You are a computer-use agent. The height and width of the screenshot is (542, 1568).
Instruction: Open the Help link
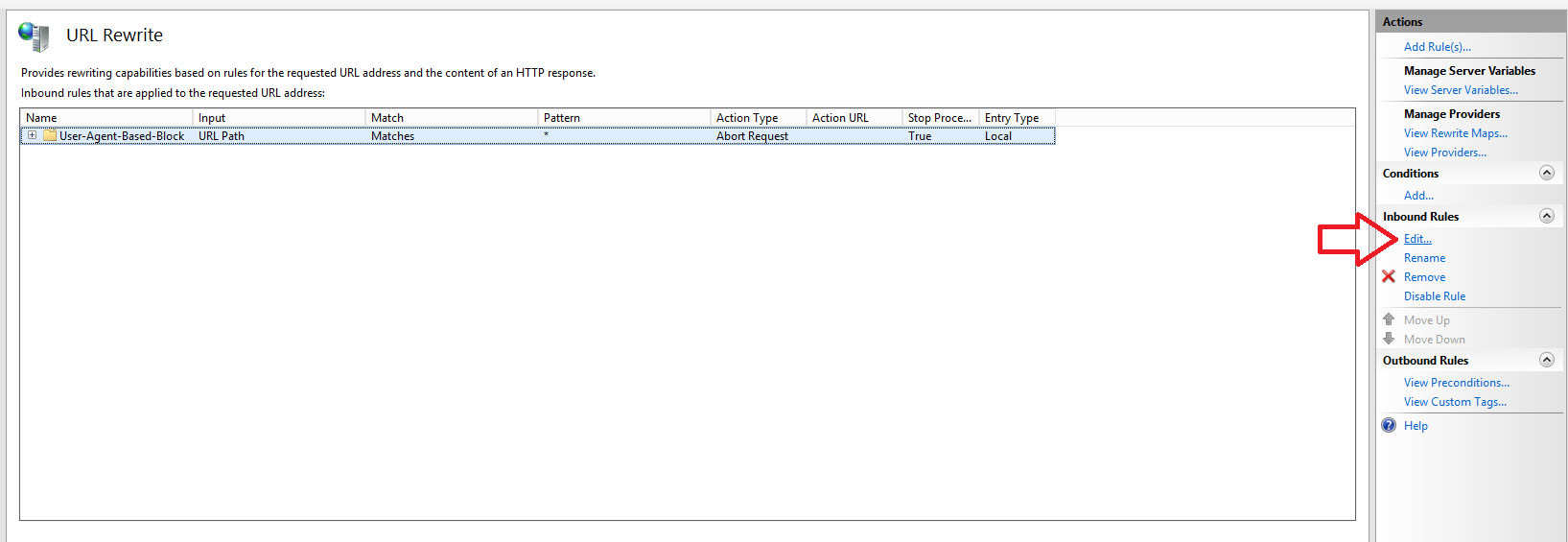[1416, 426]
